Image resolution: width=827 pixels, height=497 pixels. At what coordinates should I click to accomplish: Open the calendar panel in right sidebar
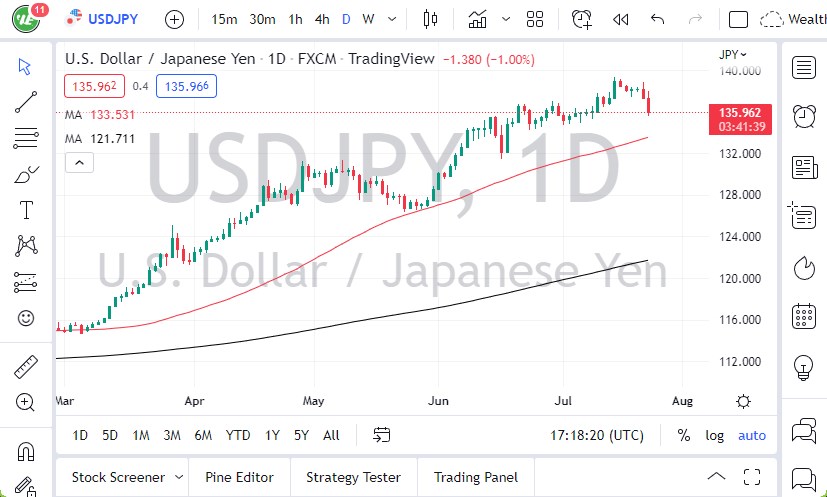tap(803, 317)
